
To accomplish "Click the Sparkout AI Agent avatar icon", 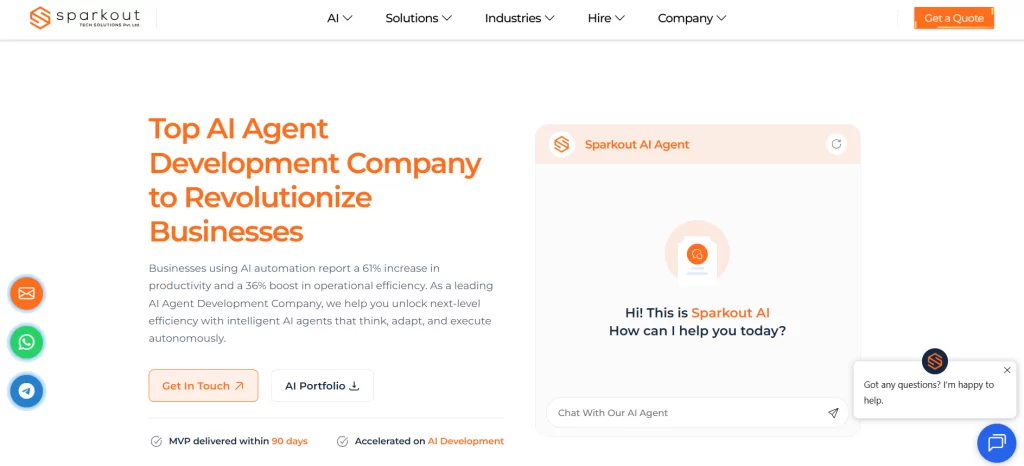I will point(562,144).
